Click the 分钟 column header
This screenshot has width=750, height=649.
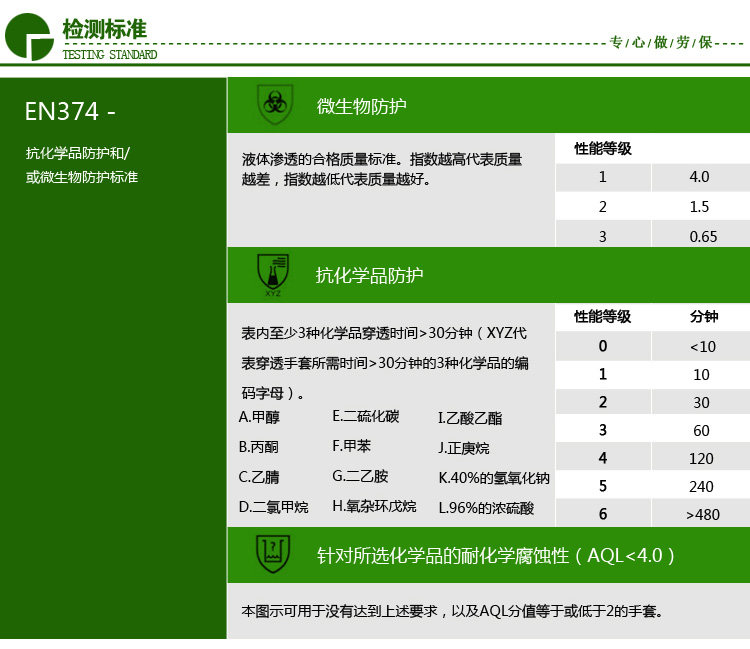click(x=704, y=317)
